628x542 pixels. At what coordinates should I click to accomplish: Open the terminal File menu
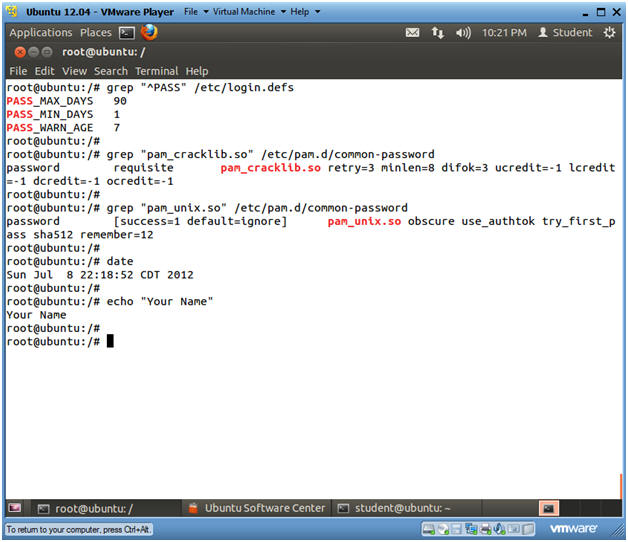click(x=18, y=71)
